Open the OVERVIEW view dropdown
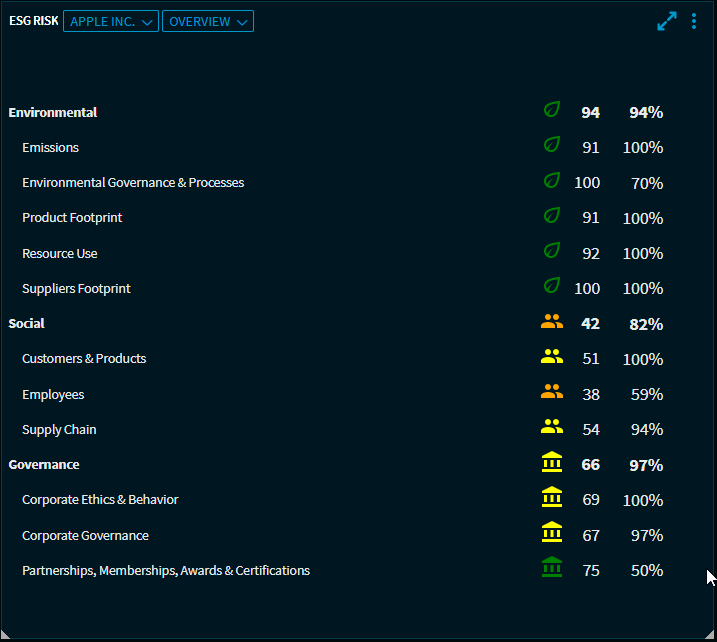The height and width of the screenshot is (642, 717). tap(208, 21)
